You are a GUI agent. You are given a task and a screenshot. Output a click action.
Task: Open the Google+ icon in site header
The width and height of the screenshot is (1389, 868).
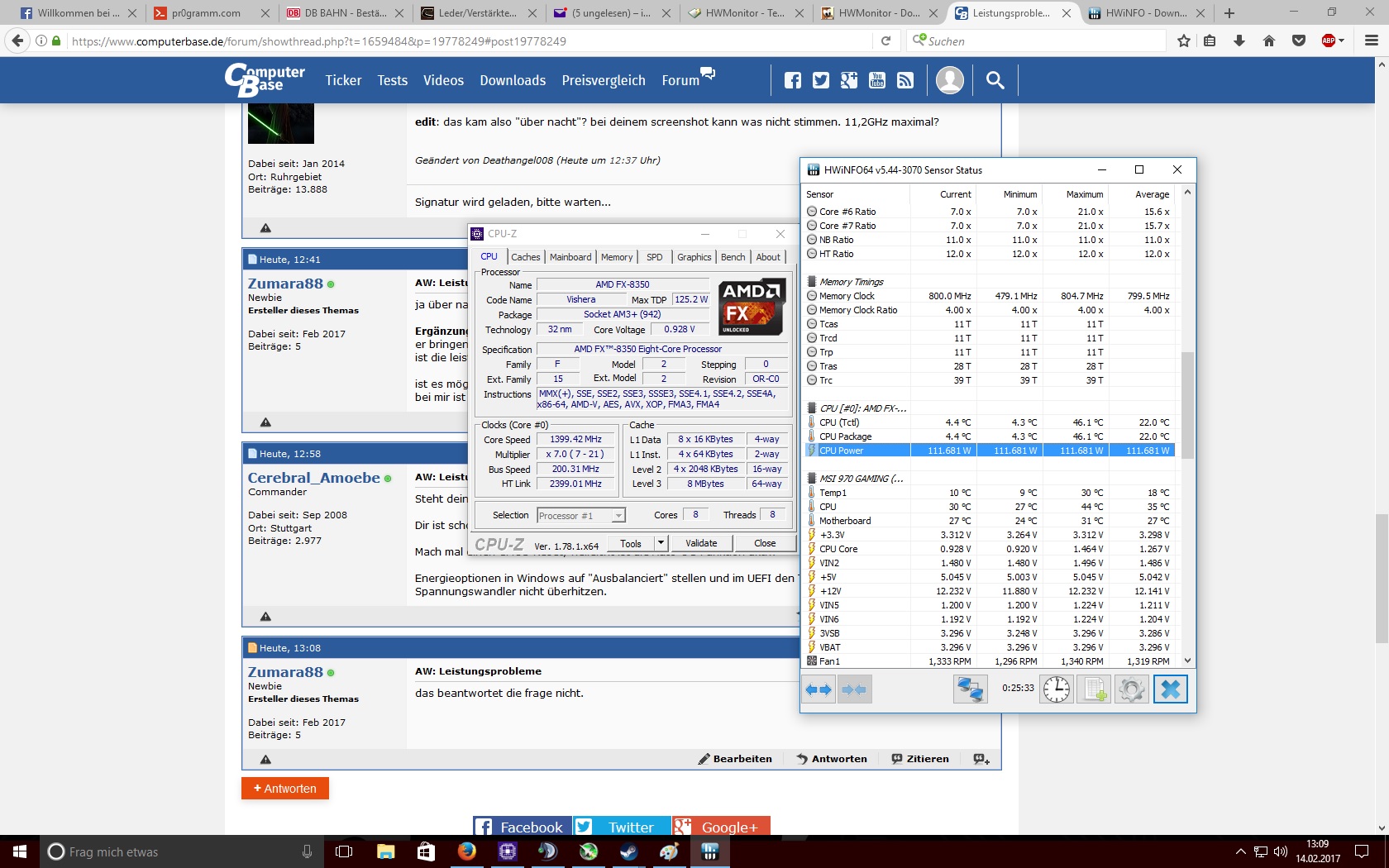pos(849,80)
